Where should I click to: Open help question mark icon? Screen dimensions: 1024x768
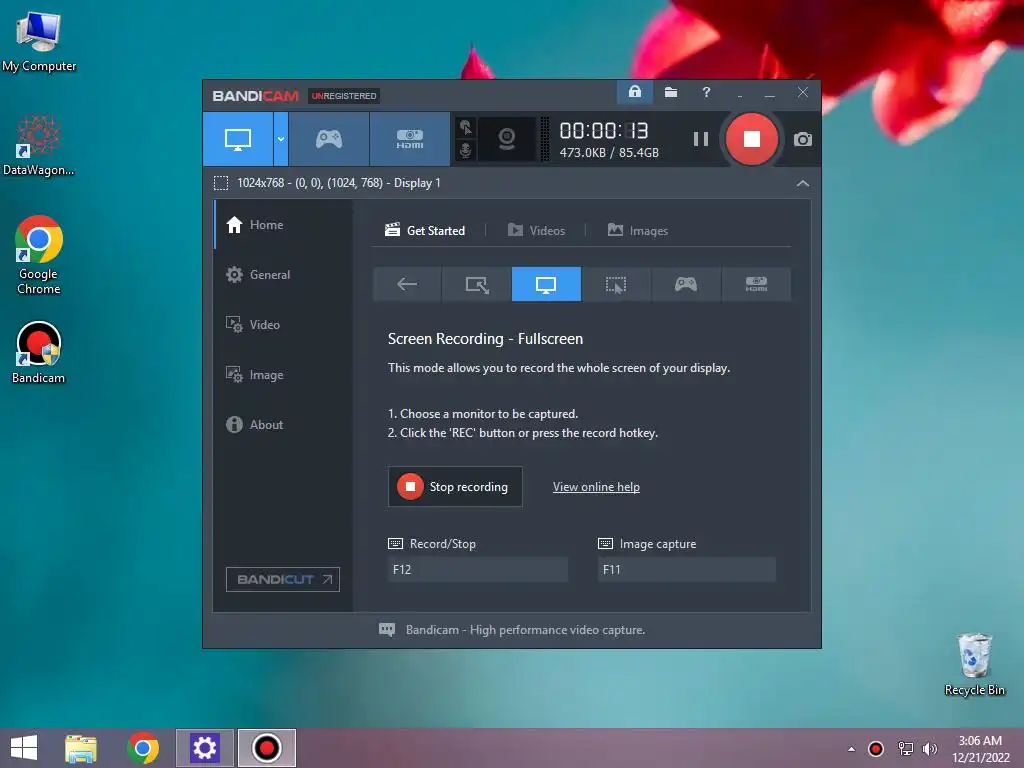click(x=706, y=92)
